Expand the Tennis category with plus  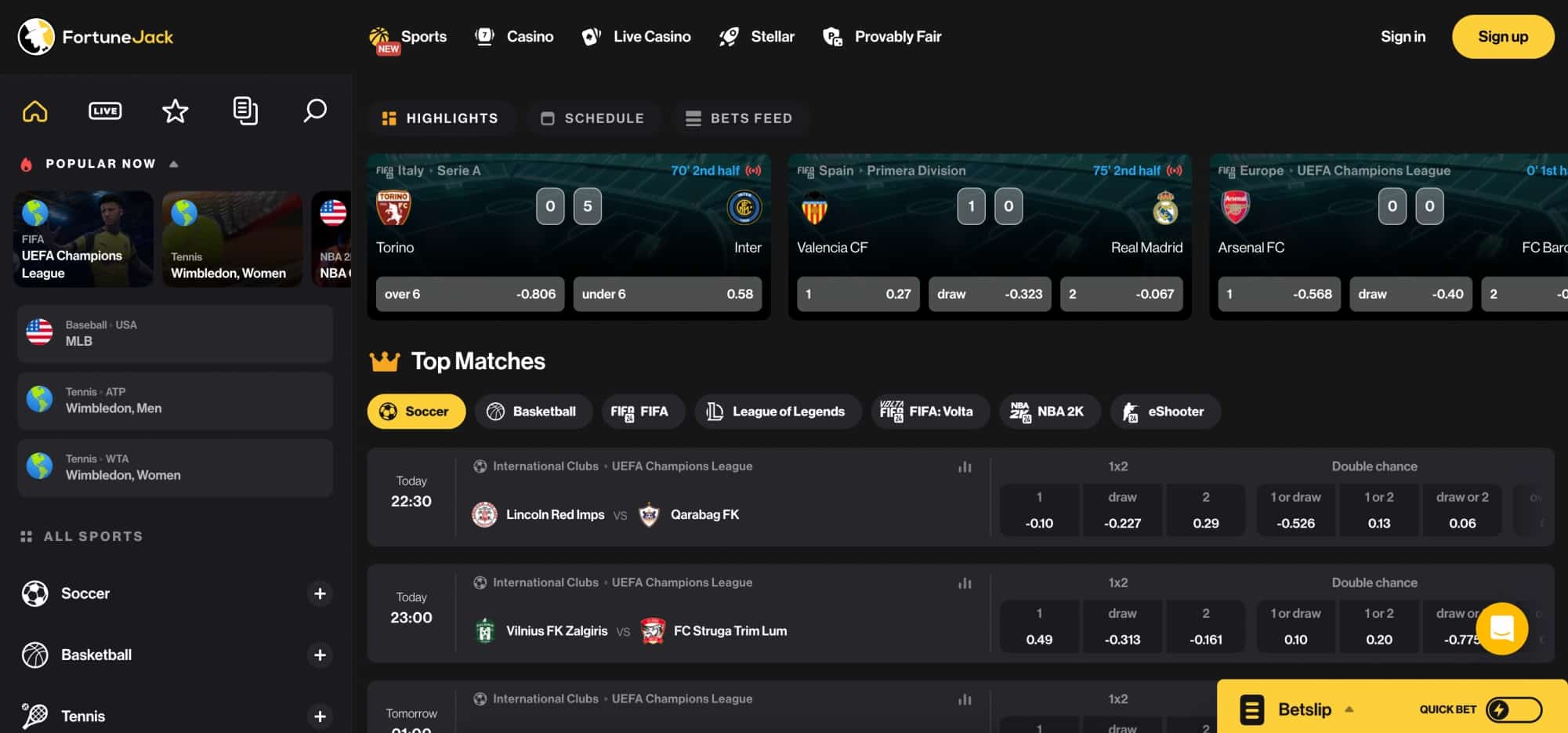click(x=320, y=716)
